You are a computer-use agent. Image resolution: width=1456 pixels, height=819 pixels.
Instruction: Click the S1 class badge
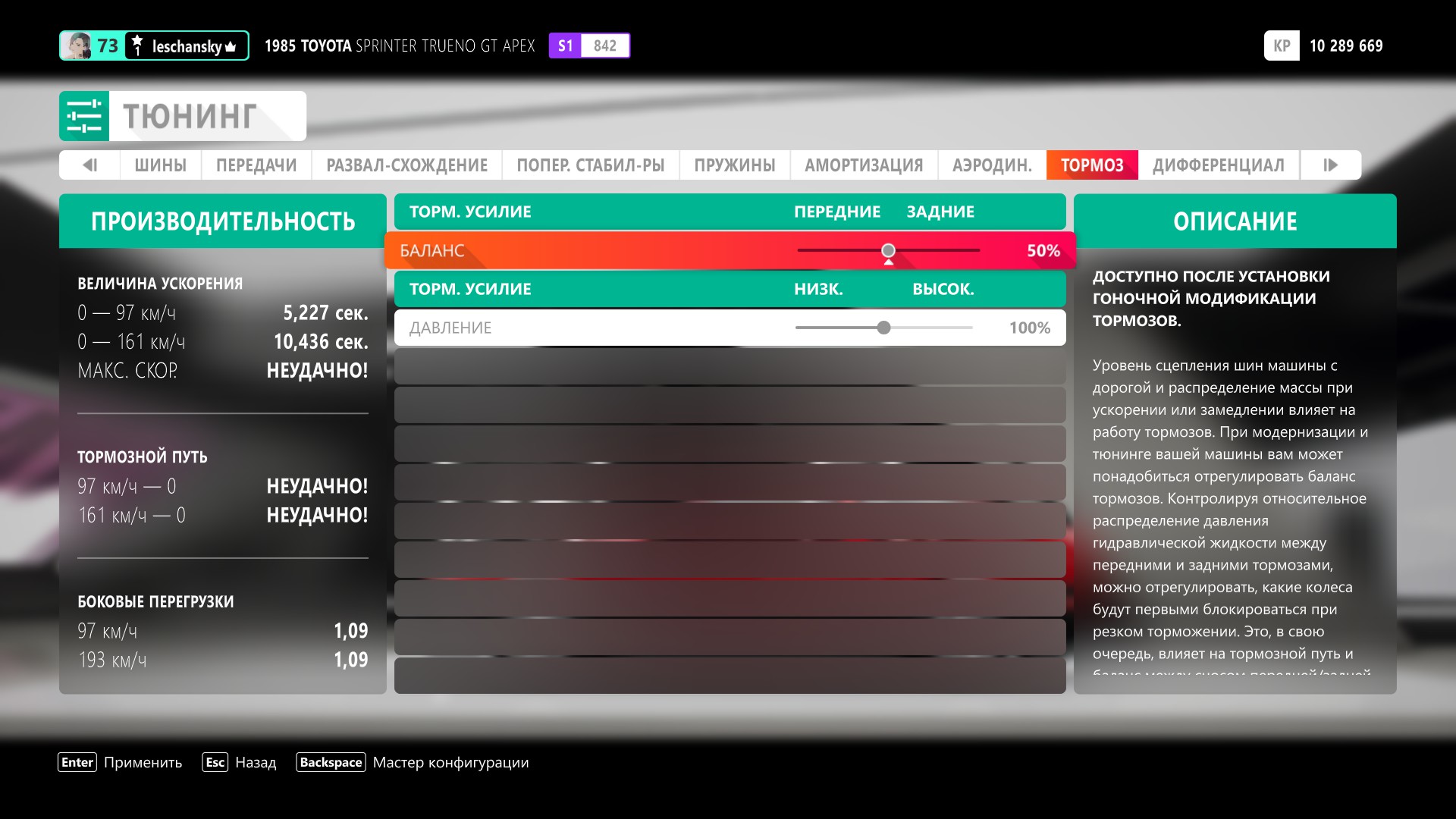565,45
